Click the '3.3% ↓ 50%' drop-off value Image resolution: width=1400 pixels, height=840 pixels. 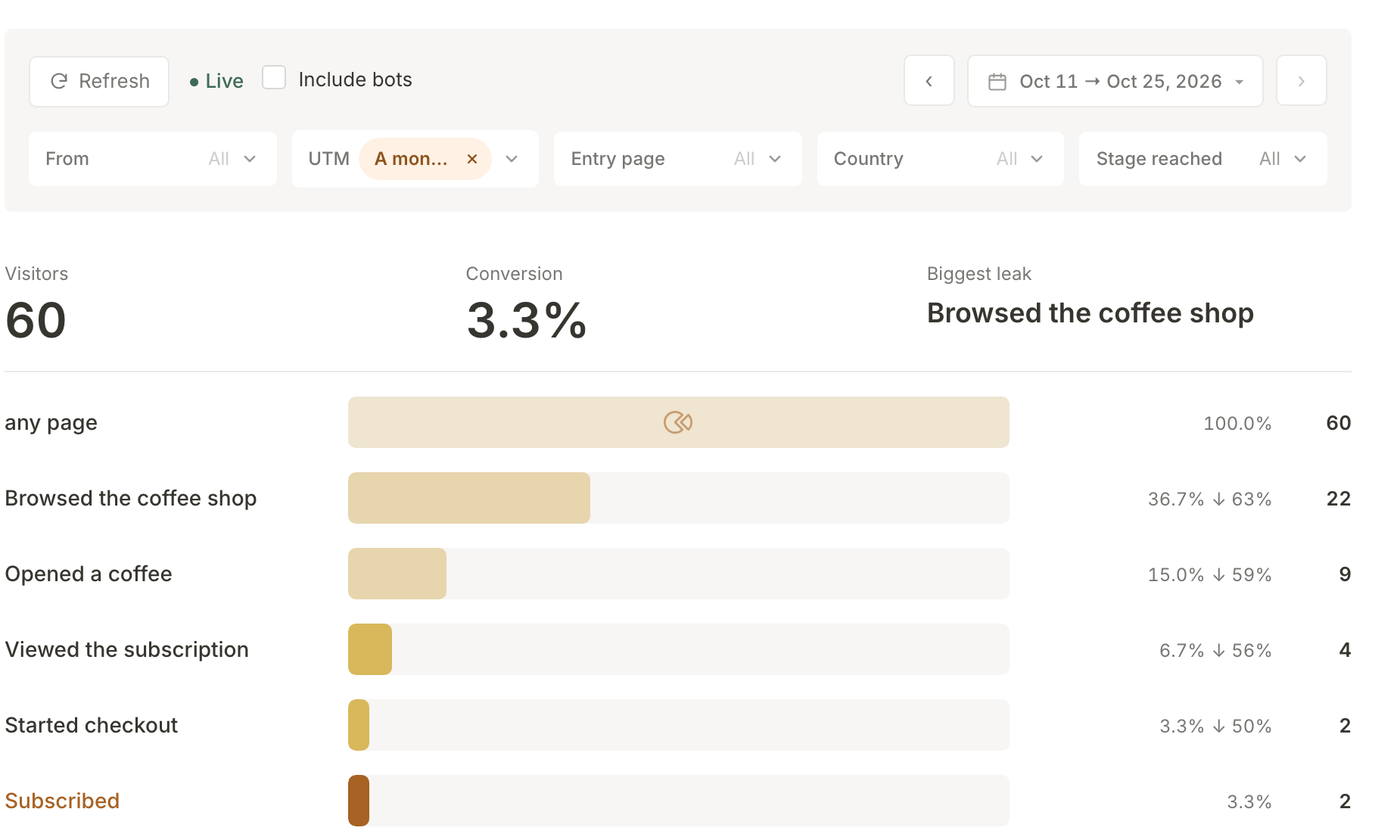(x=1215, y=726)
